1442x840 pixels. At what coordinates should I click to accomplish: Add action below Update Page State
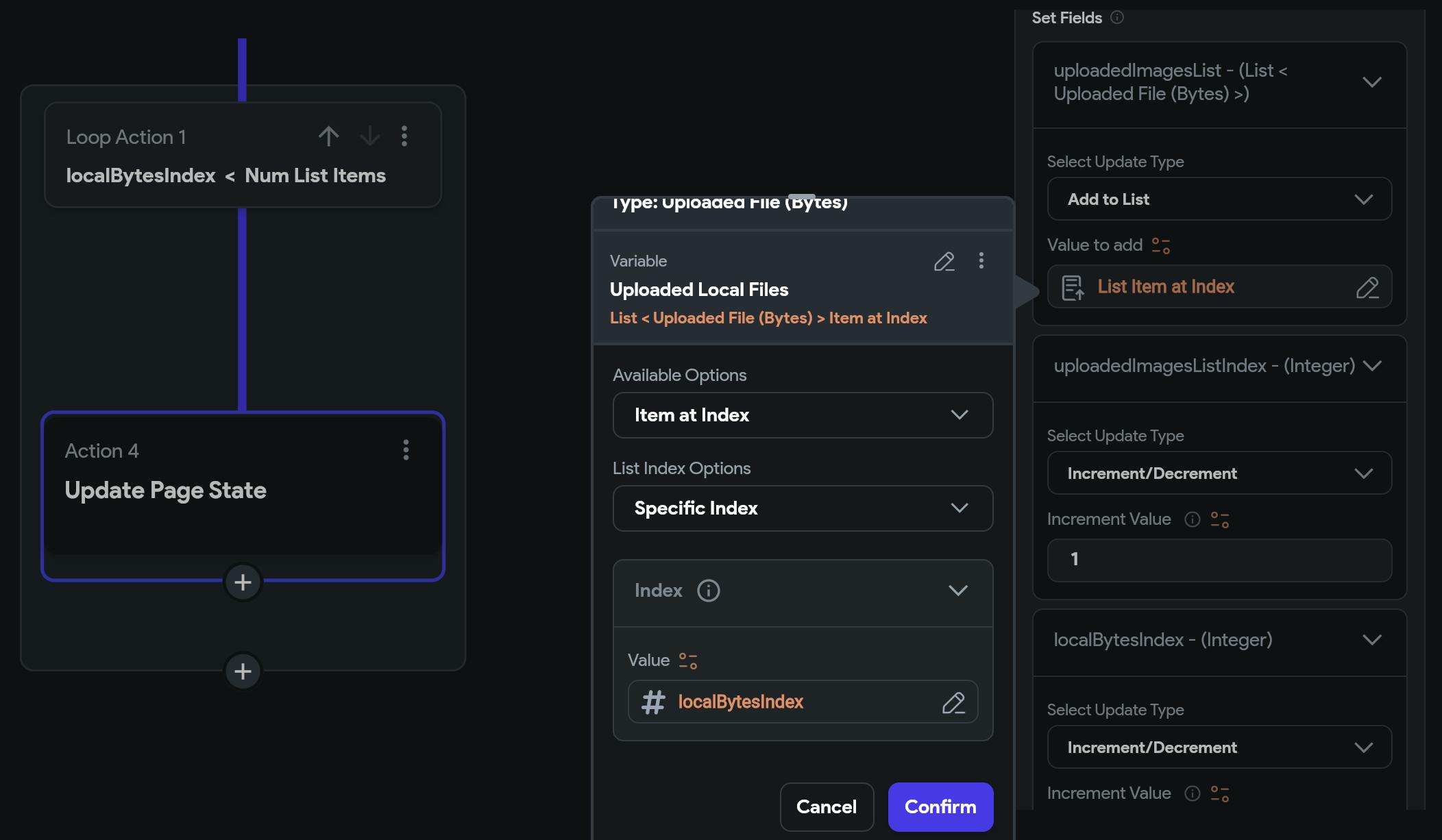pos(243,582)
